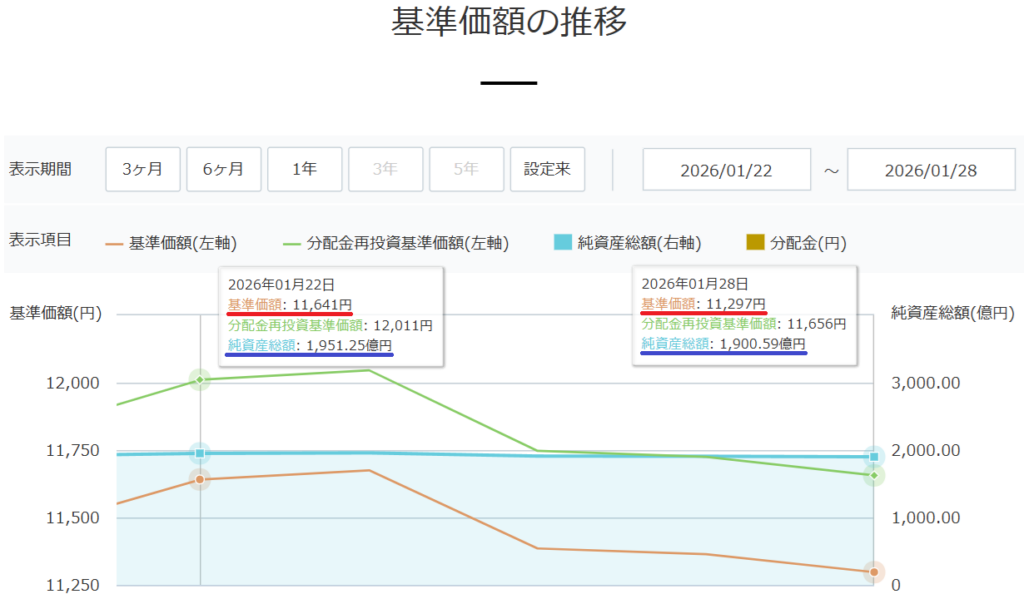
Task: Click the disabled 5年 period button
Action: click(466, 169)
